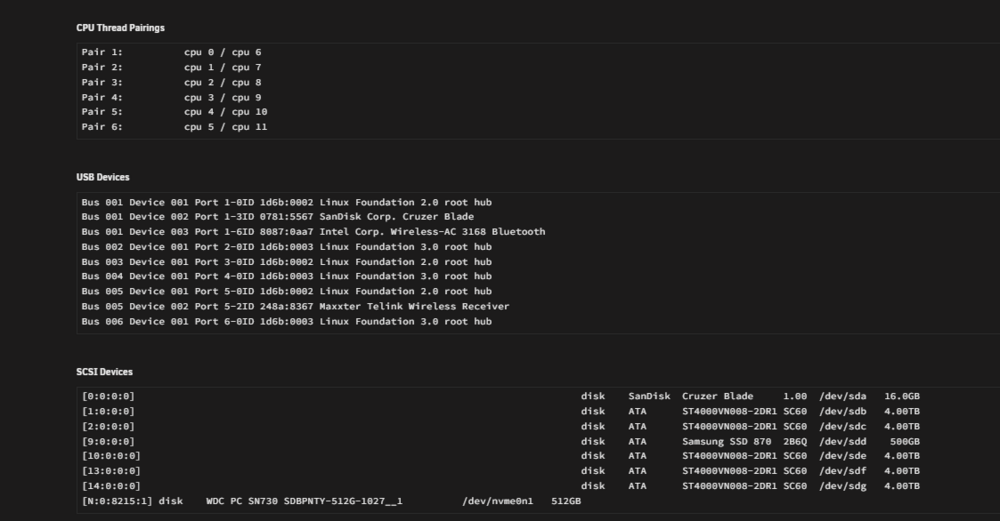This screenshot has height=521, width=1000.
Task: Click the [1:0:0:0] SCSI address
Action: (108, 412)
